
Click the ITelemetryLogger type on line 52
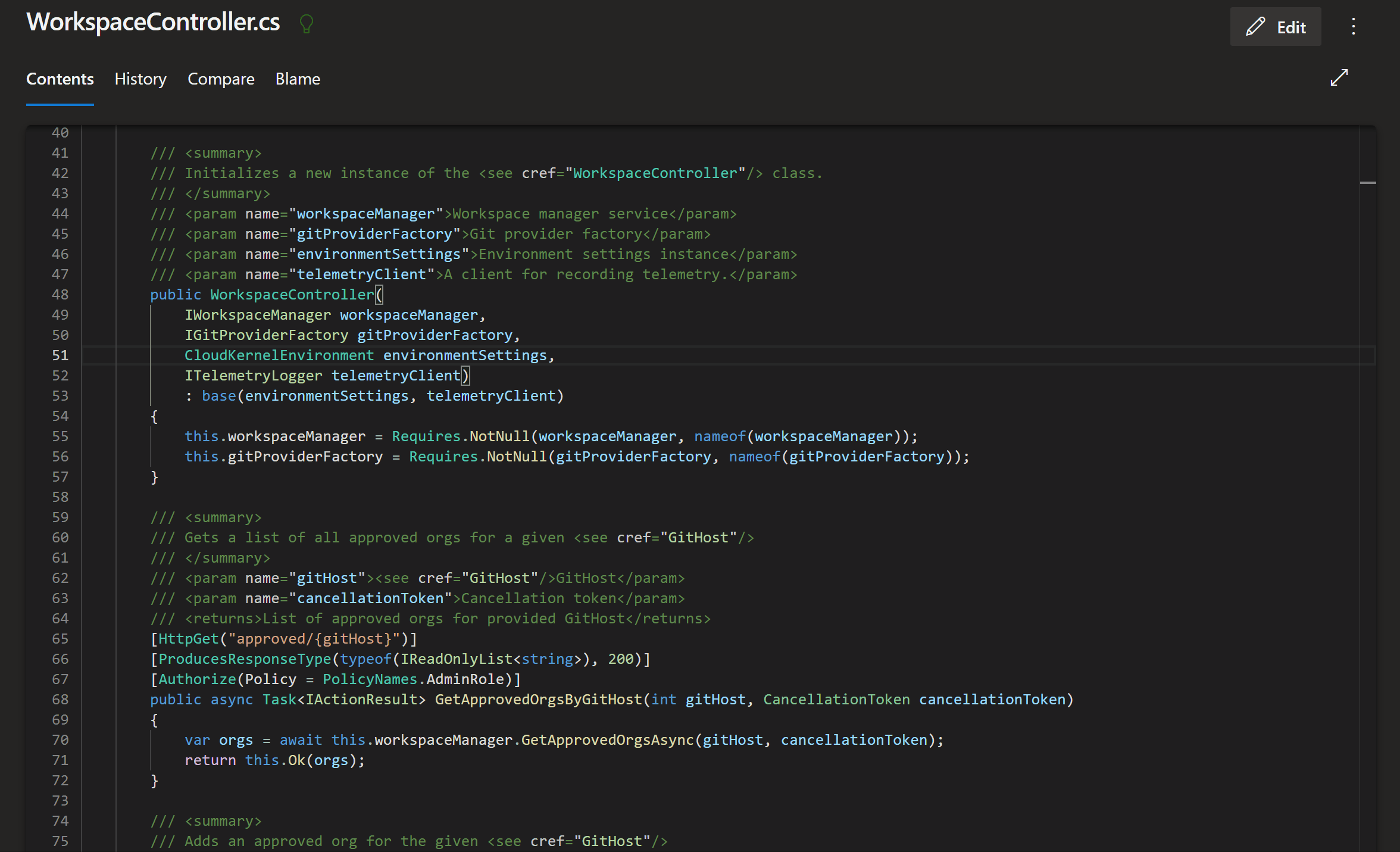tap(253, 376)
